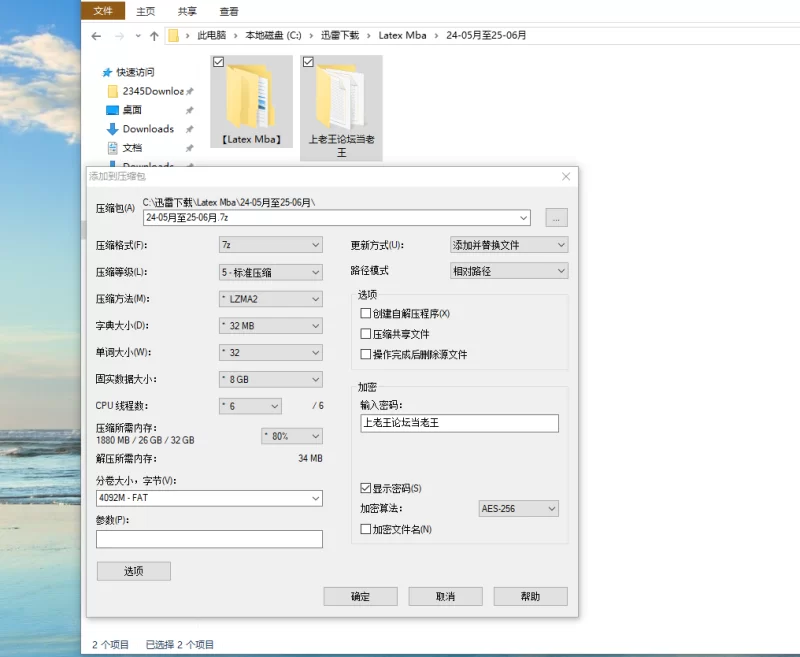Open the memory usage 80% dropdown
800x657 pixels.
pos(292,436)
